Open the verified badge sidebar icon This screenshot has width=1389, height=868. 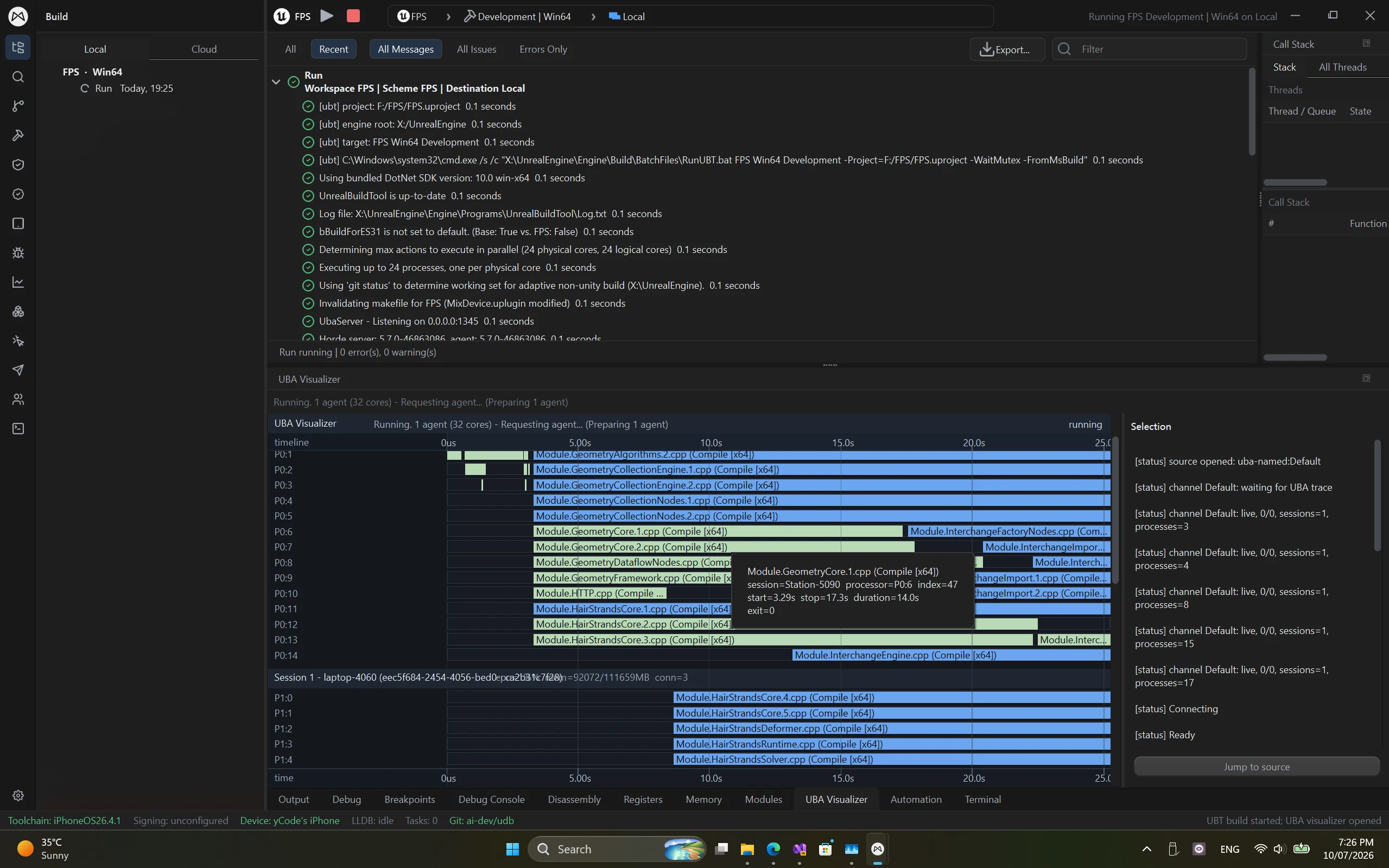(18, 194)
